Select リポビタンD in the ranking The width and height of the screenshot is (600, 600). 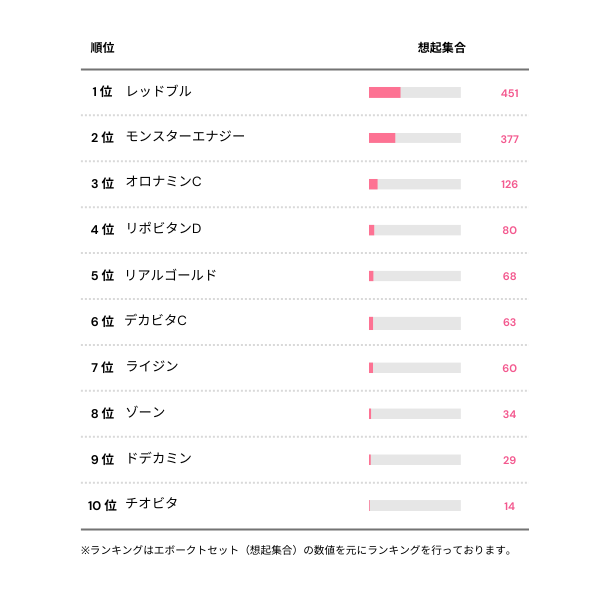click(163, 229)
